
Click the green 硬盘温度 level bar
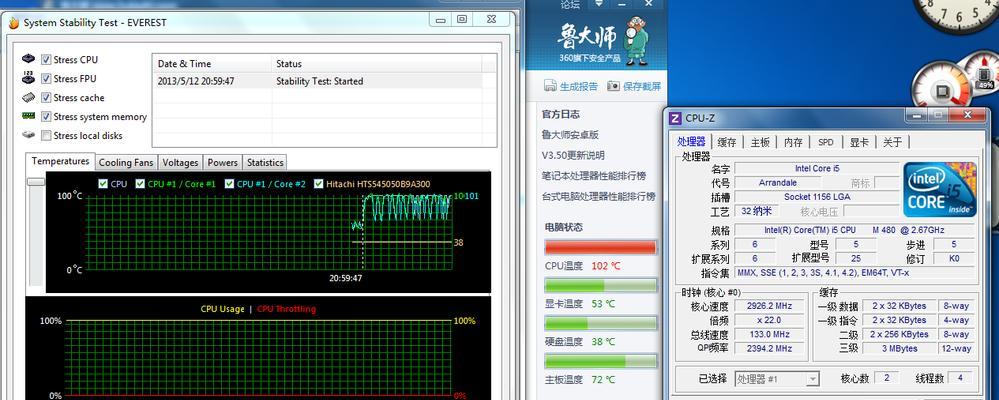pyautogui.click(x=600, y=324)
